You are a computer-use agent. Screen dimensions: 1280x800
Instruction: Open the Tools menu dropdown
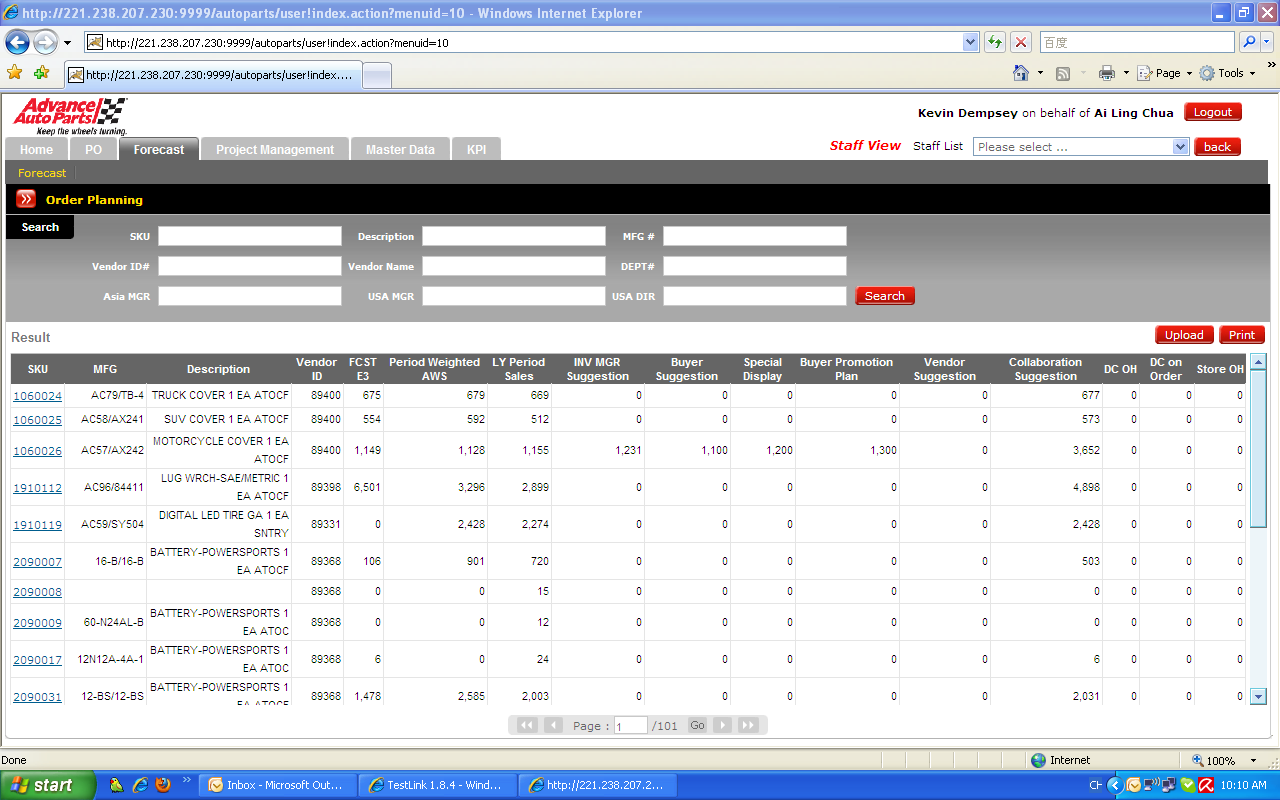point(1228,73)
